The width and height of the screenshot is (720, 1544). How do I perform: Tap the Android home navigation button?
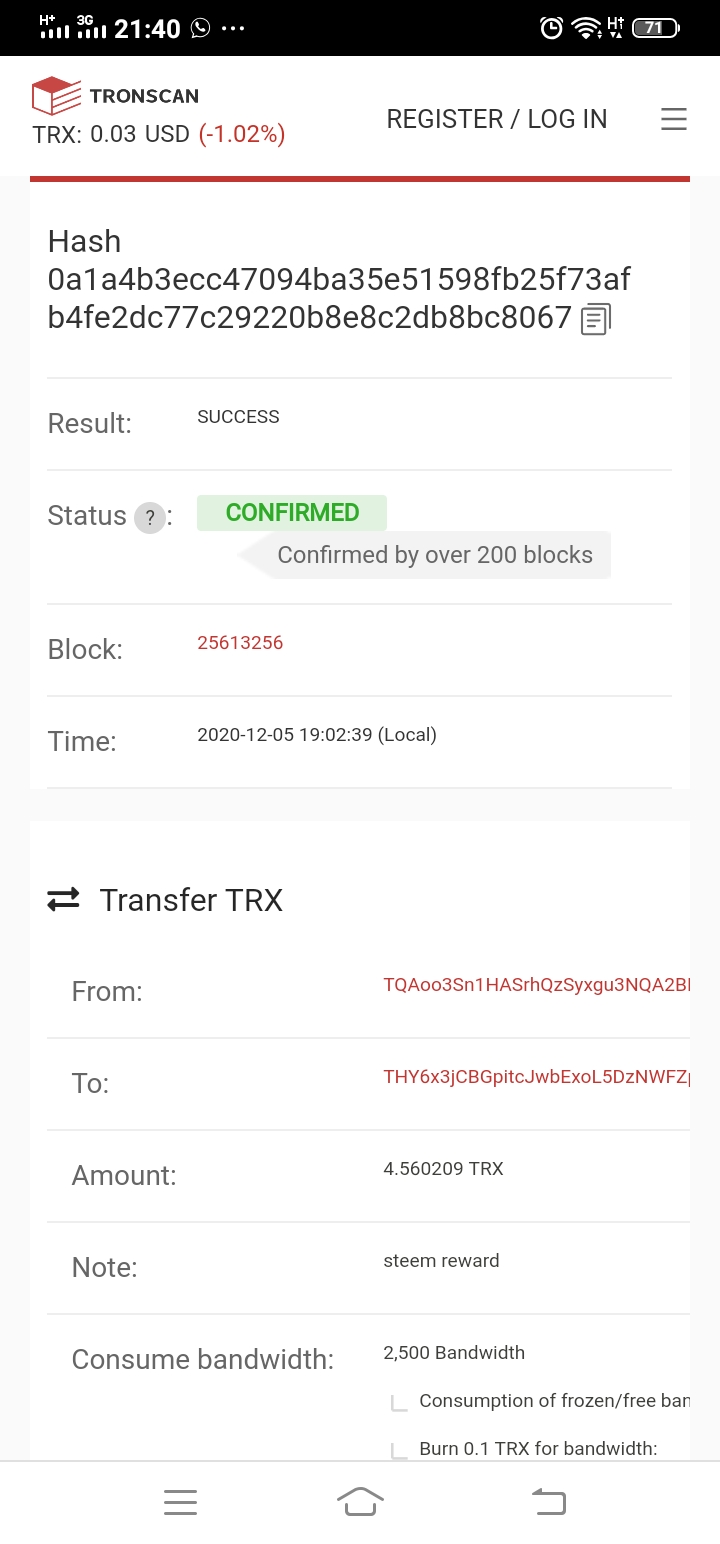coord(360,1502)
